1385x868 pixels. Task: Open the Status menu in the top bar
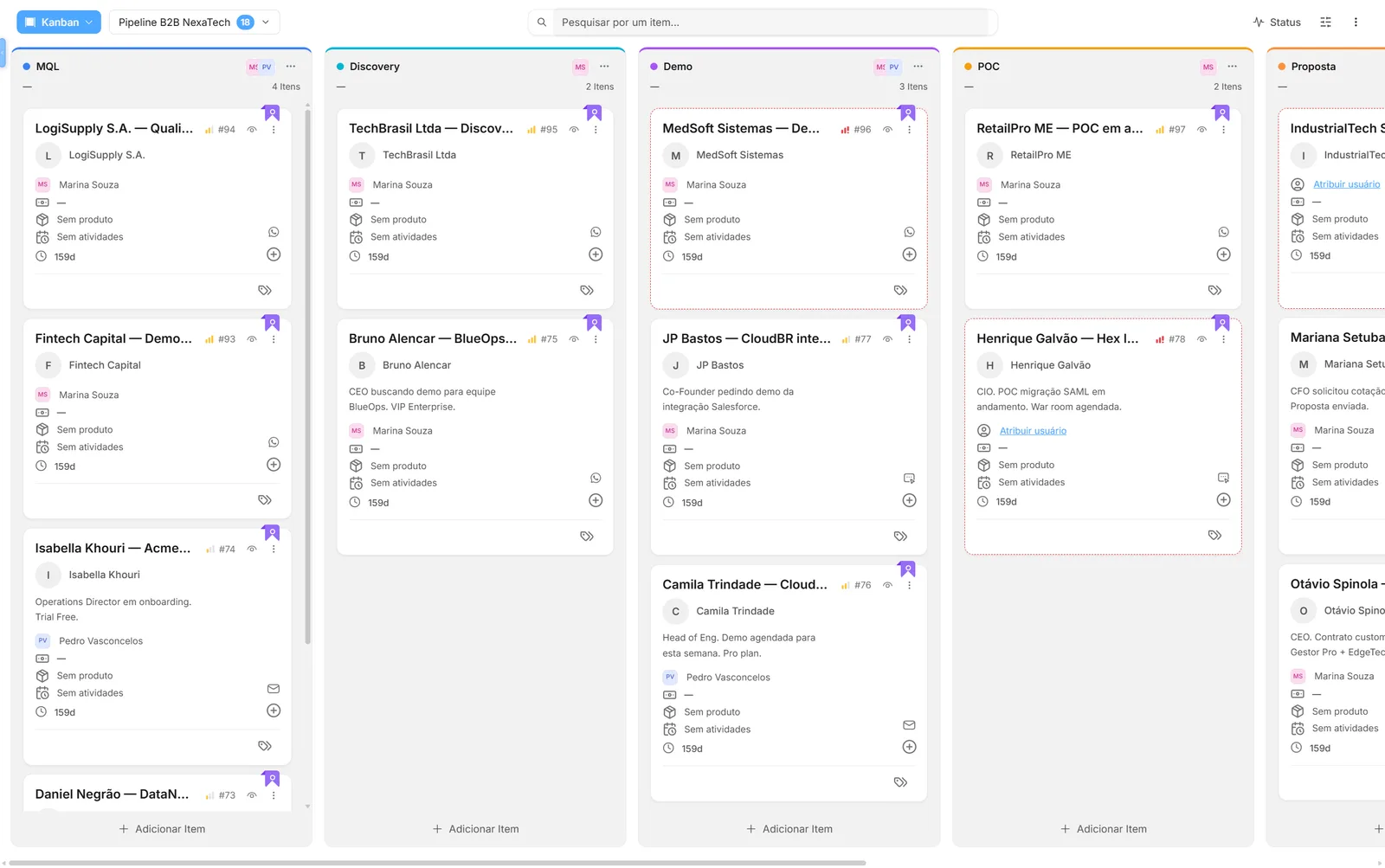click(1277, 23)
